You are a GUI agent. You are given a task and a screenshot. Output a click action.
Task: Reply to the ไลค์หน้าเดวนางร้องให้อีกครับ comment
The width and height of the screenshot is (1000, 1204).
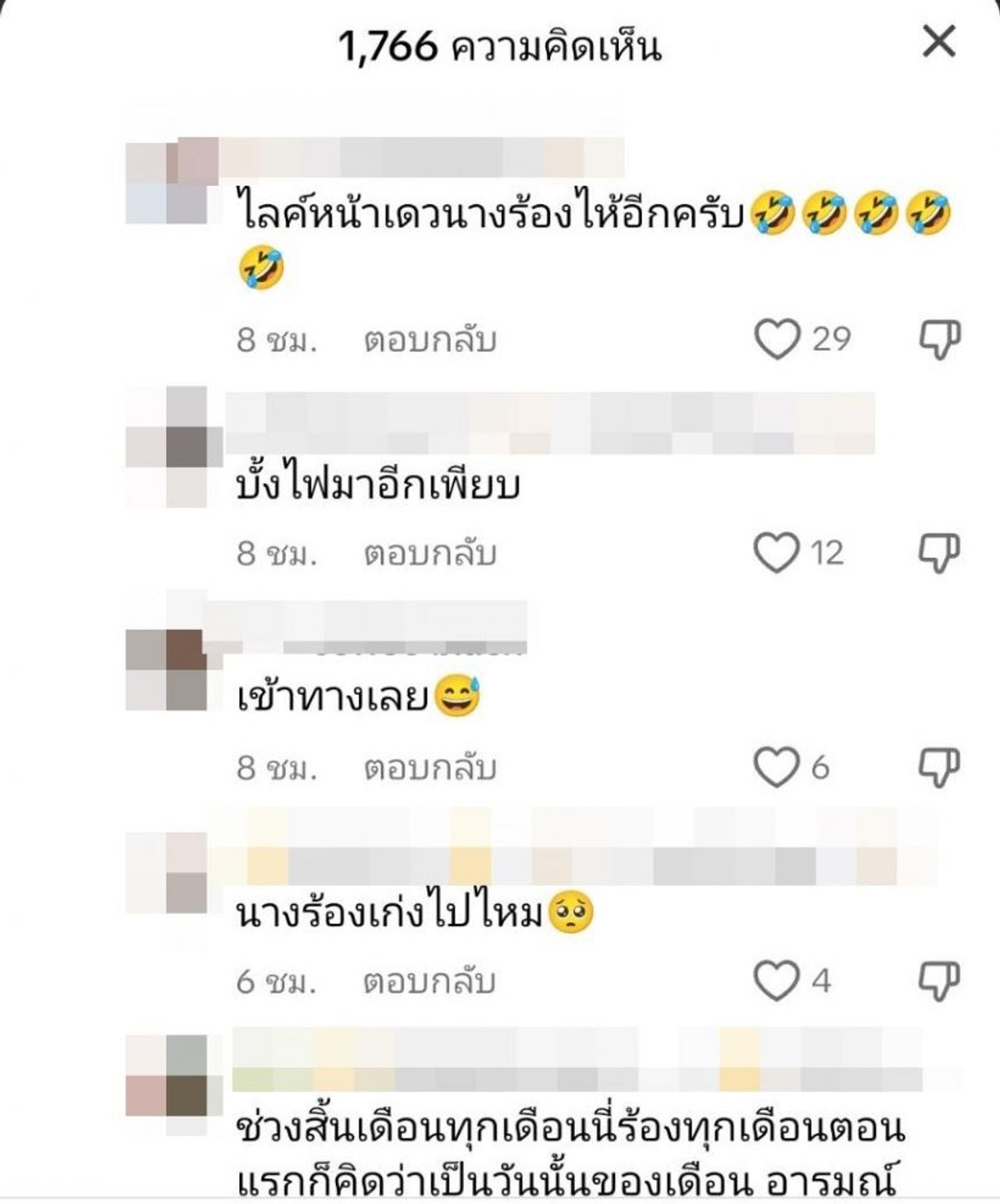click(x=430, y=340)
